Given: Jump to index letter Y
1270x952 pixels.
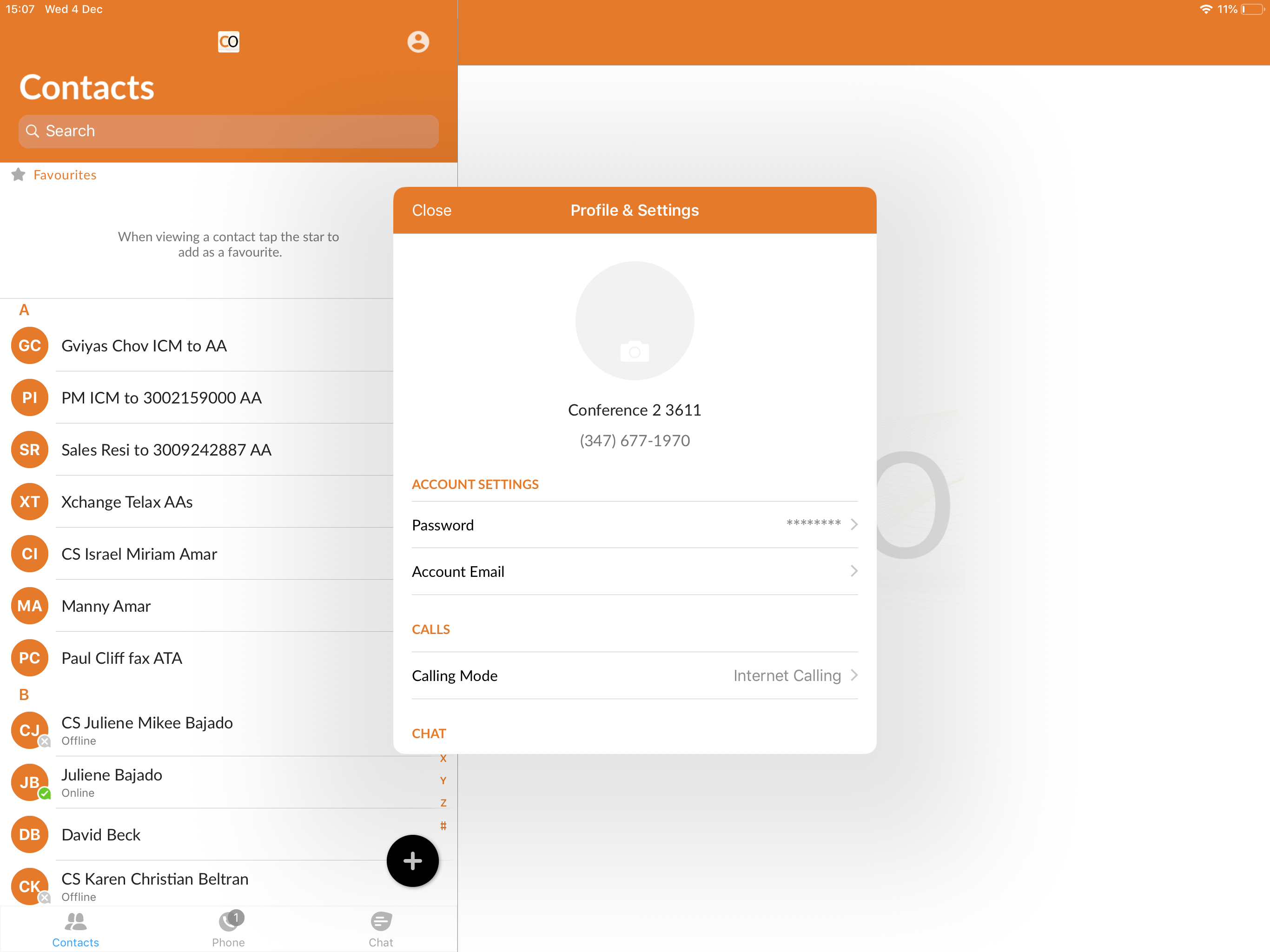Looking at the screenshot, I should (x=443, y=780).
